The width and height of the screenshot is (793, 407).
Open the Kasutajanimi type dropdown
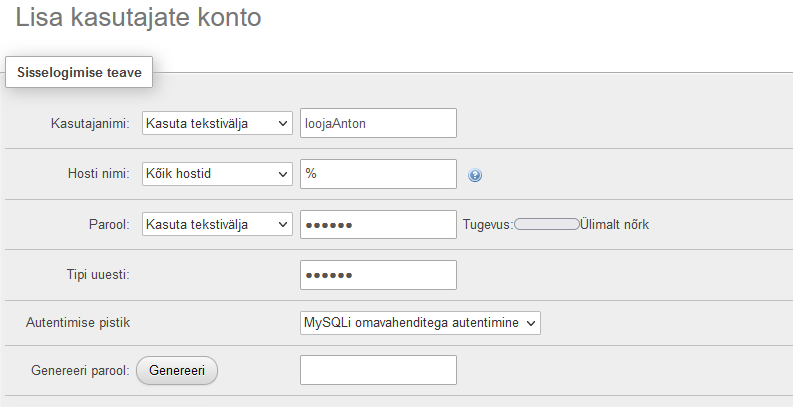217,123
